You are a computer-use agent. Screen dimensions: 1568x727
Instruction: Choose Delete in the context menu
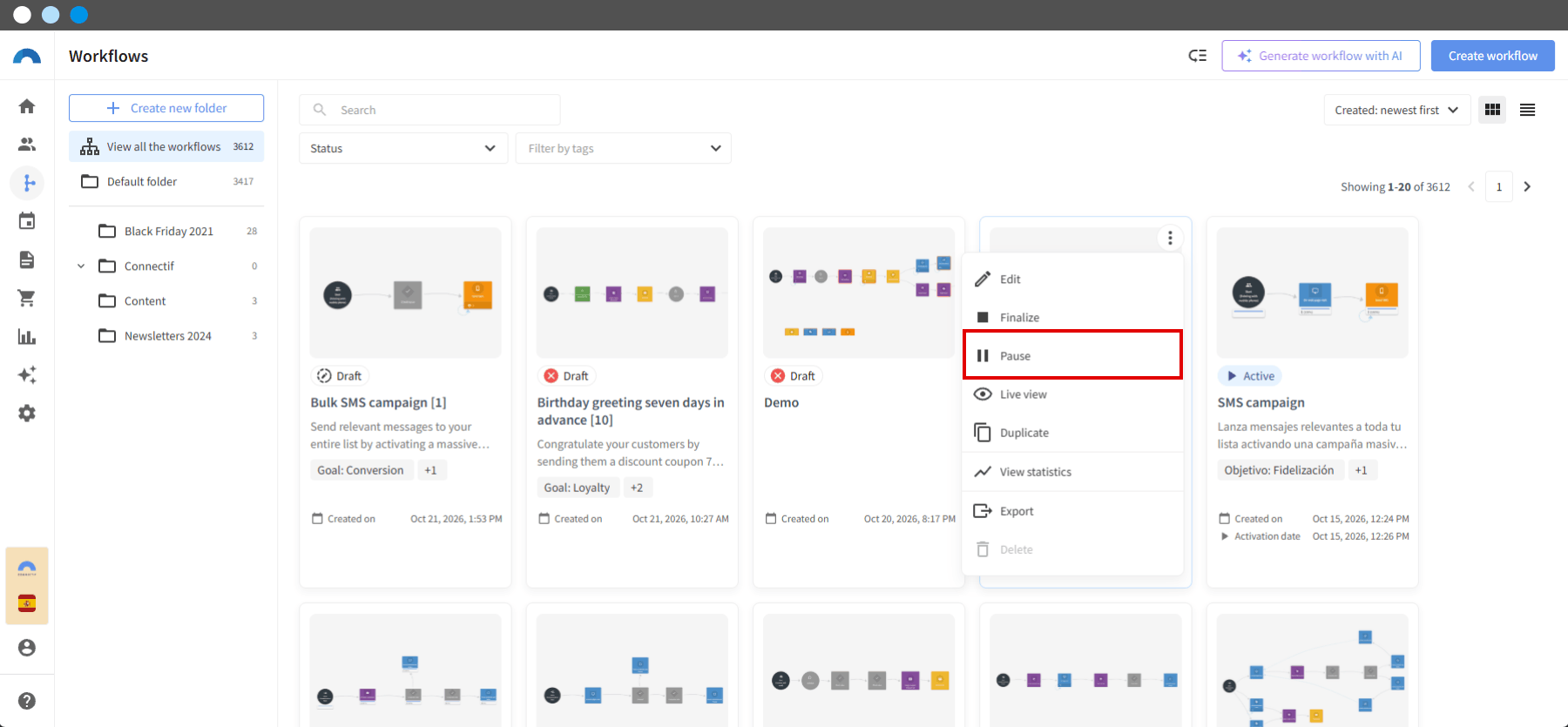click(1072, 549)
